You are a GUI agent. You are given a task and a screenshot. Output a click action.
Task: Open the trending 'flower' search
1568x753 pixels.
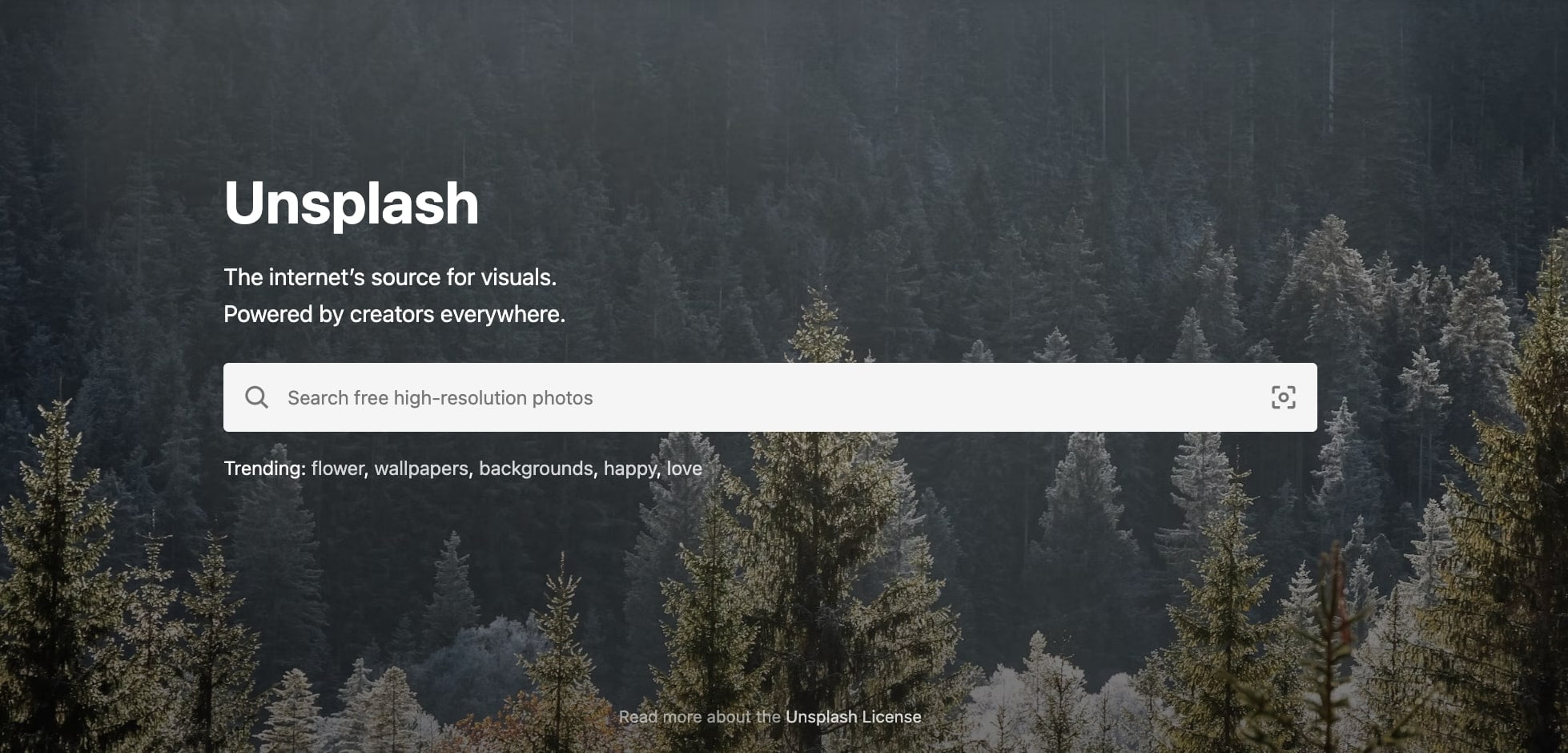(x=337, y=469)
